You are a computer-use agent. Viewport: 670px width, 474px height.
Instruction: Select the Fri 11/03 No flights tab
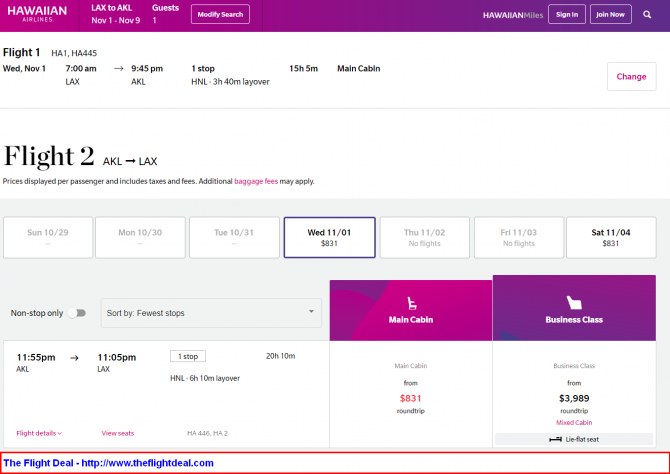point(519,238)
